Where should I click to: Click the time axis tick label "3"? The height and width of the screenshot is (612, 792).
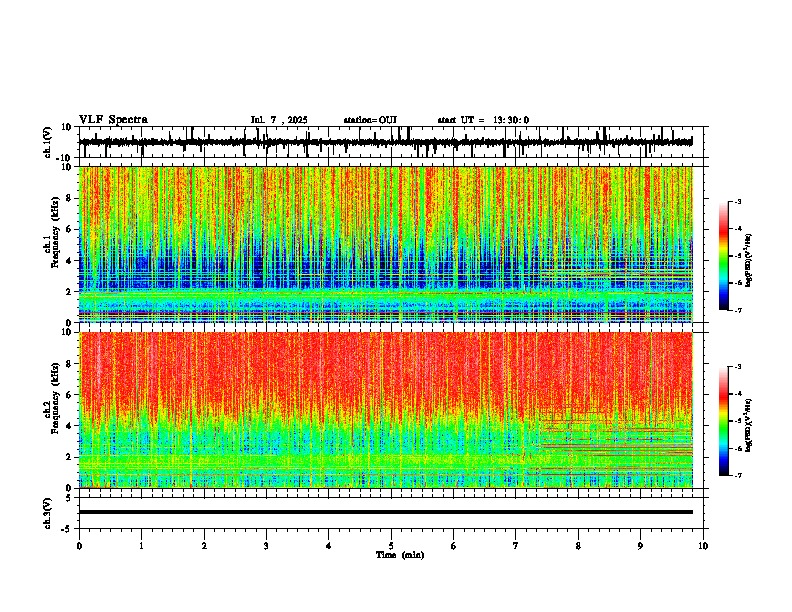tap(266, 546)
